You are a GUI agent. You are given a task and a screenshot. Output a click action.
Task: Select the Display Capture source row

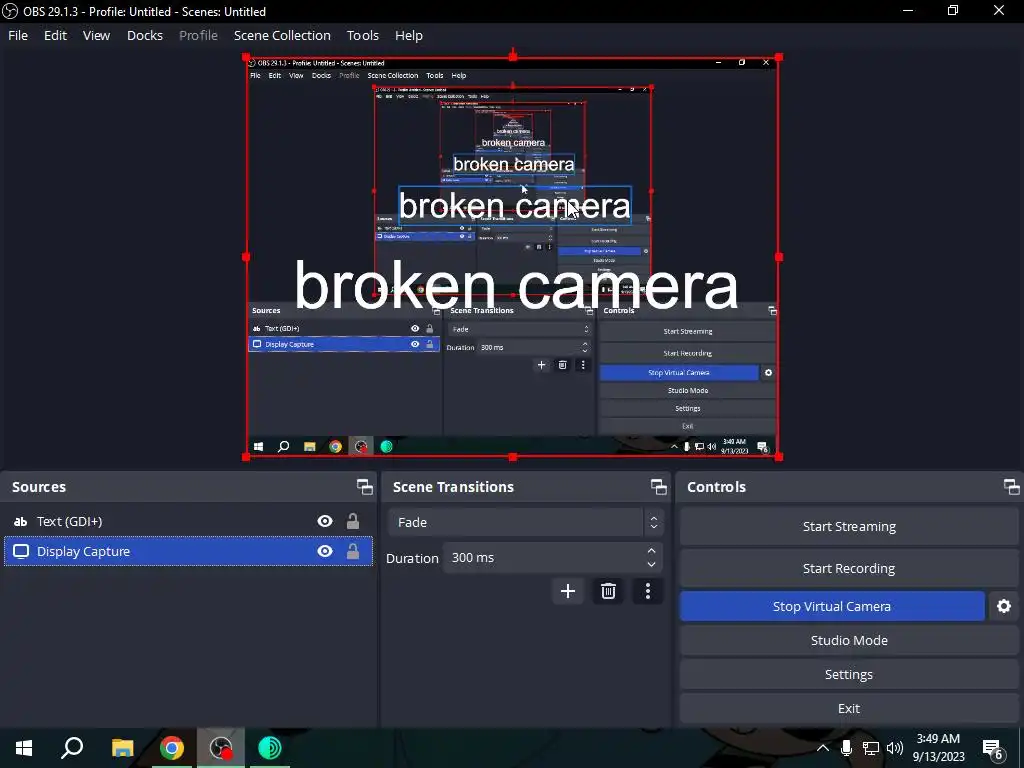coord(188,551)
